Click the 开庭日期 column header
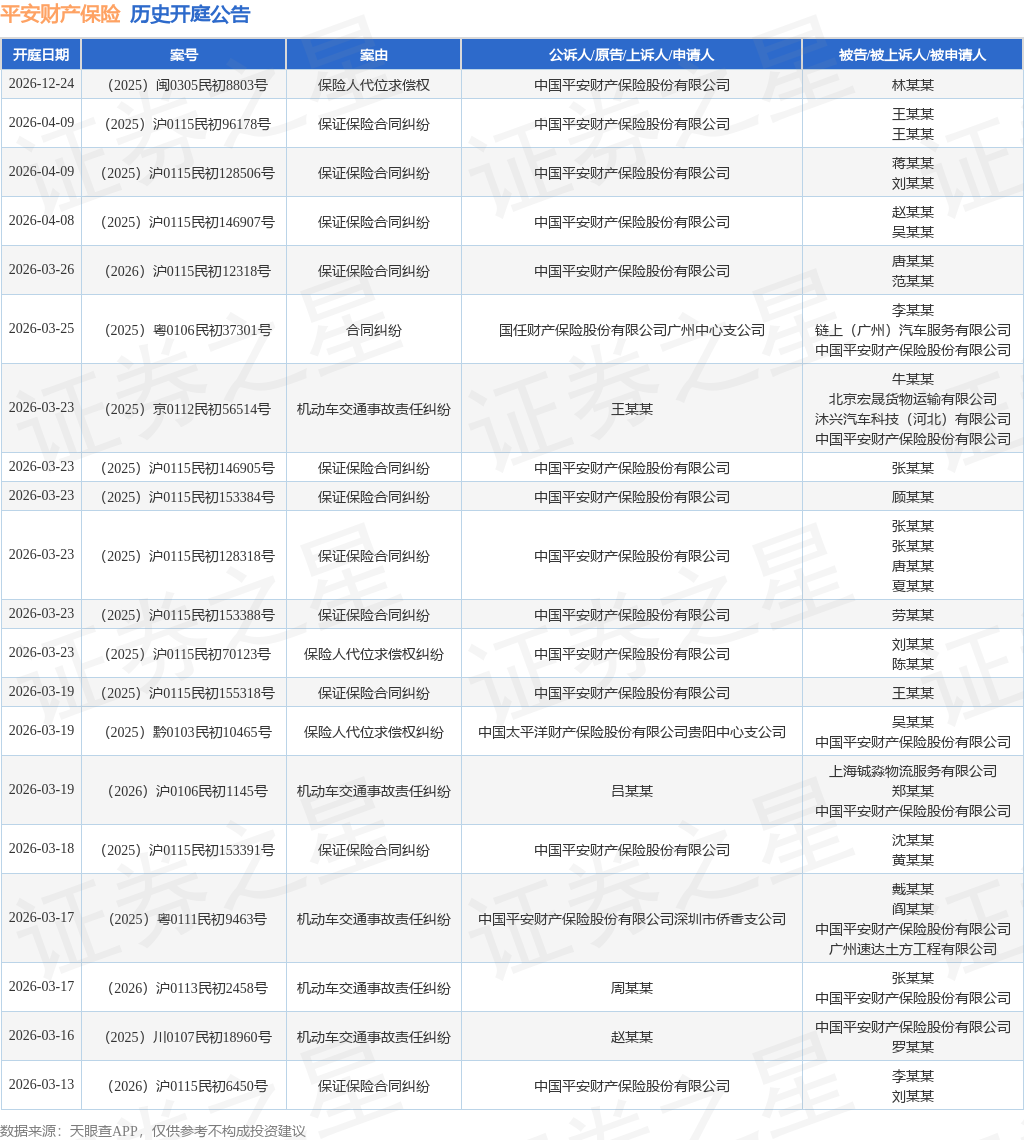The height and width of the screenshot is (1140, 1024). [x=41, y=55]
